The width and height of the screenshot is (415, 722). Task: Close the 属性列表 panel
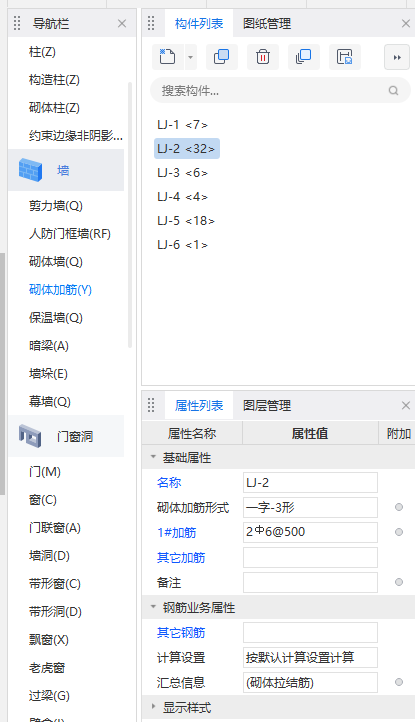(406, 405)
